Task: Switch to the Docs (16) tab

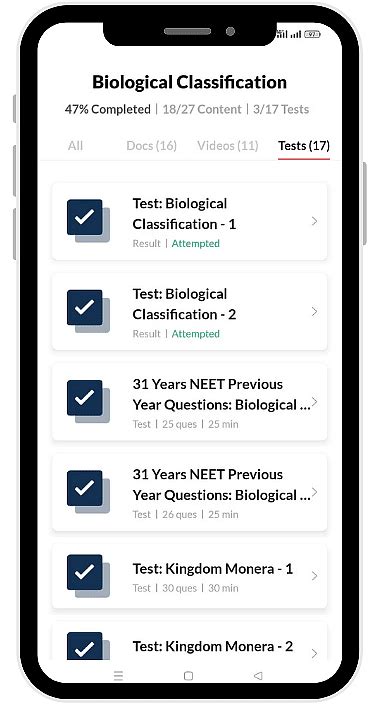Action: pyautogui.click(x=151, y=146)
